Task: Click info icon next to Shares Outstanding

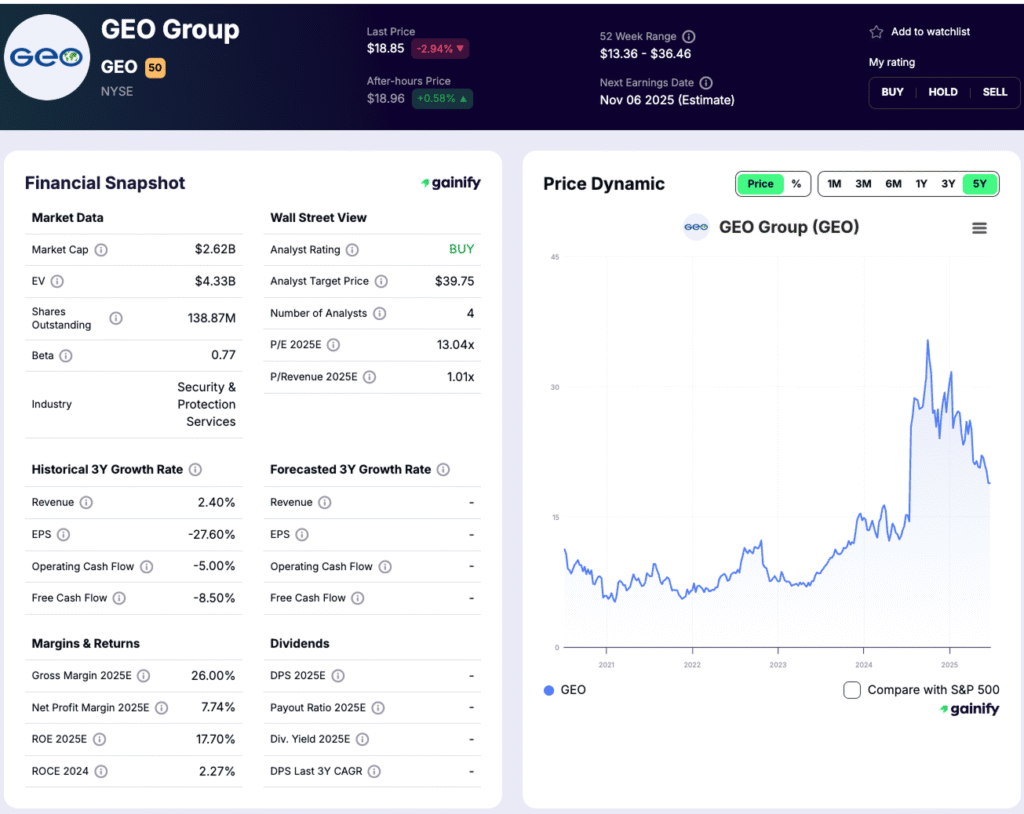Action: point(116,318)
